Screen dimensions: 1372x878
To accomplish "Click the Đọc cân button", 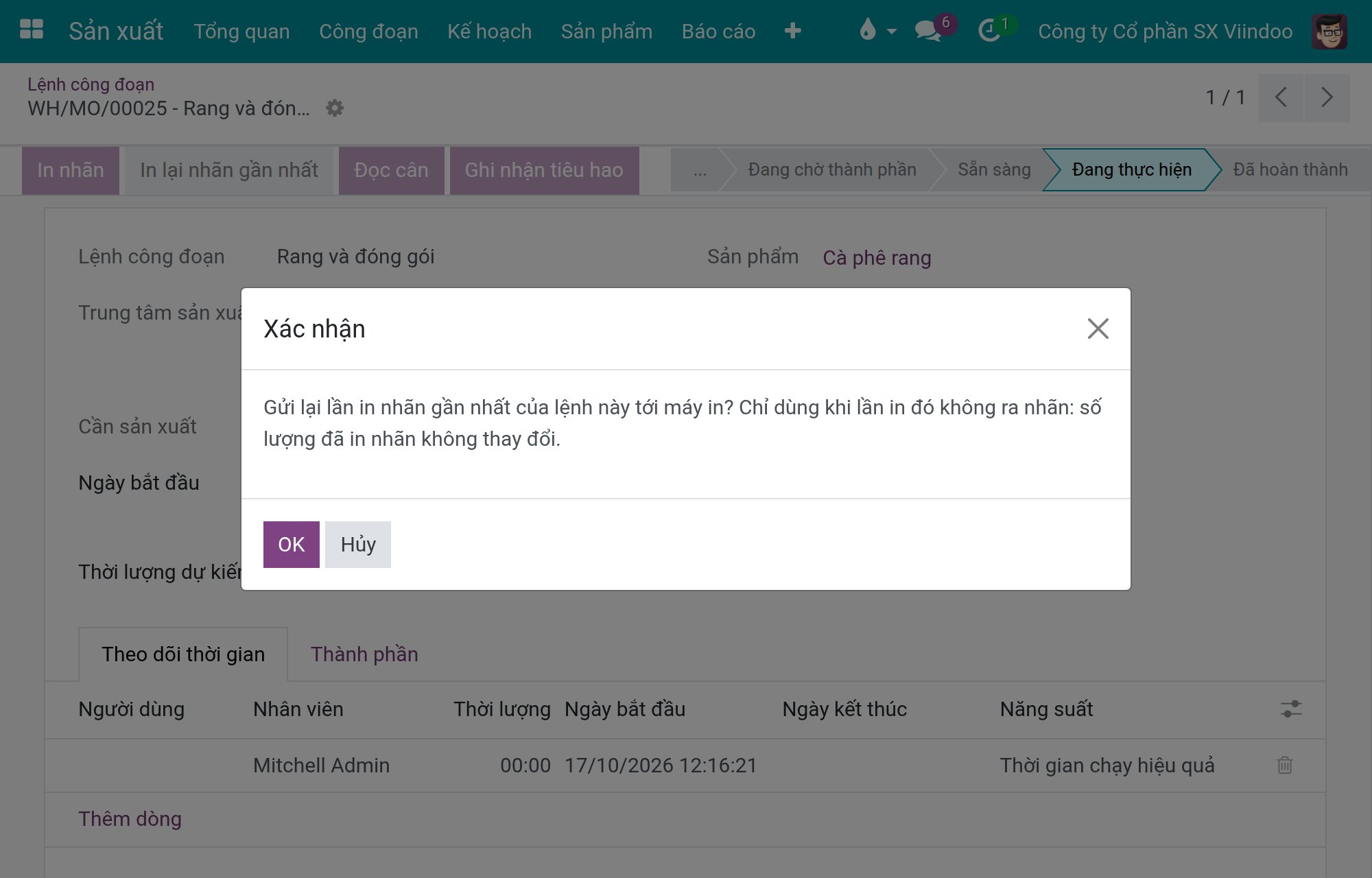I will (x=391, y=170).
